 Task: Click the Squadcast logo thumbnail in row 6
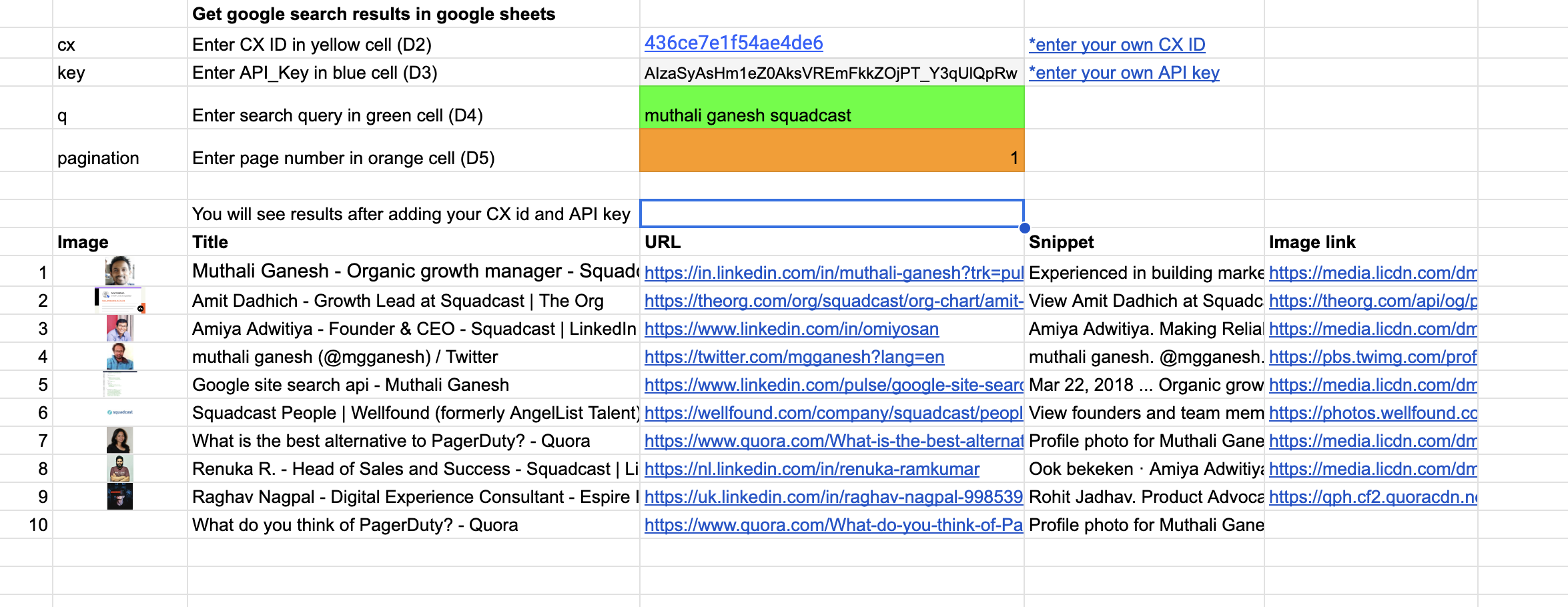click(120, 412)
